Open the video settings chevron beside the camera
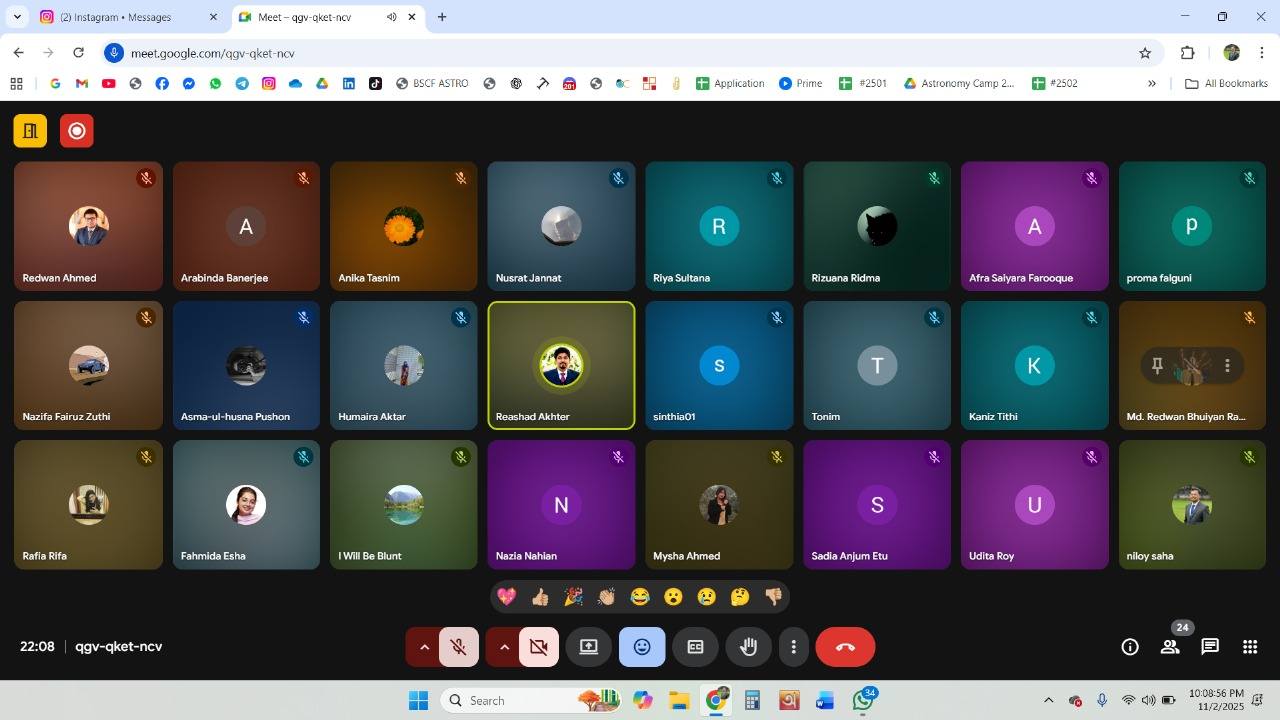Screen dimensions: 1280x720 [505, 647]
